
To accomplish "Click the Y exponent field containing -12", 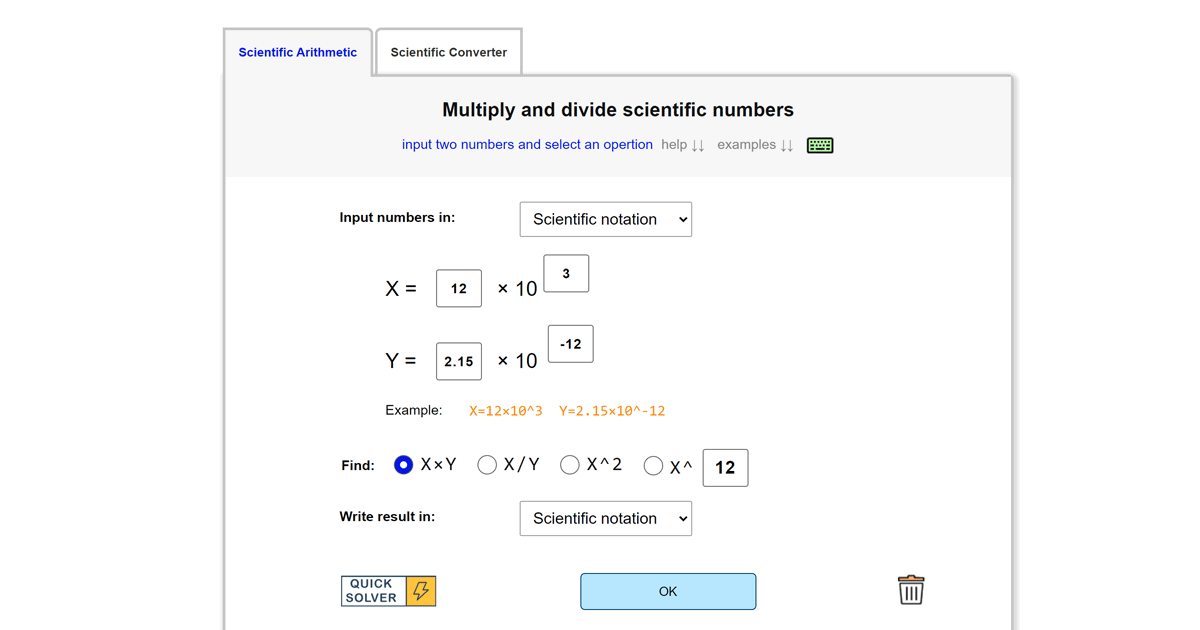I will click(570, 343).
